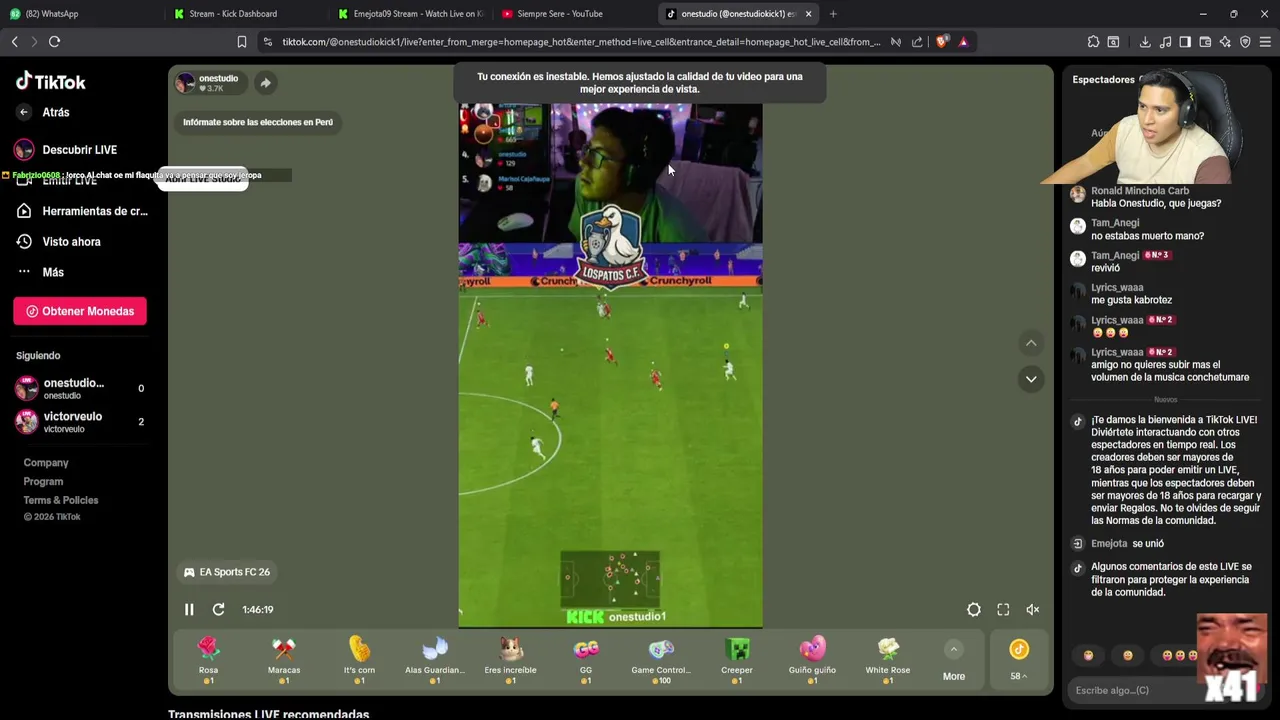Screen dimensions: 1280x720
Task: Go back in the browser toolbar
Action: 14,42
